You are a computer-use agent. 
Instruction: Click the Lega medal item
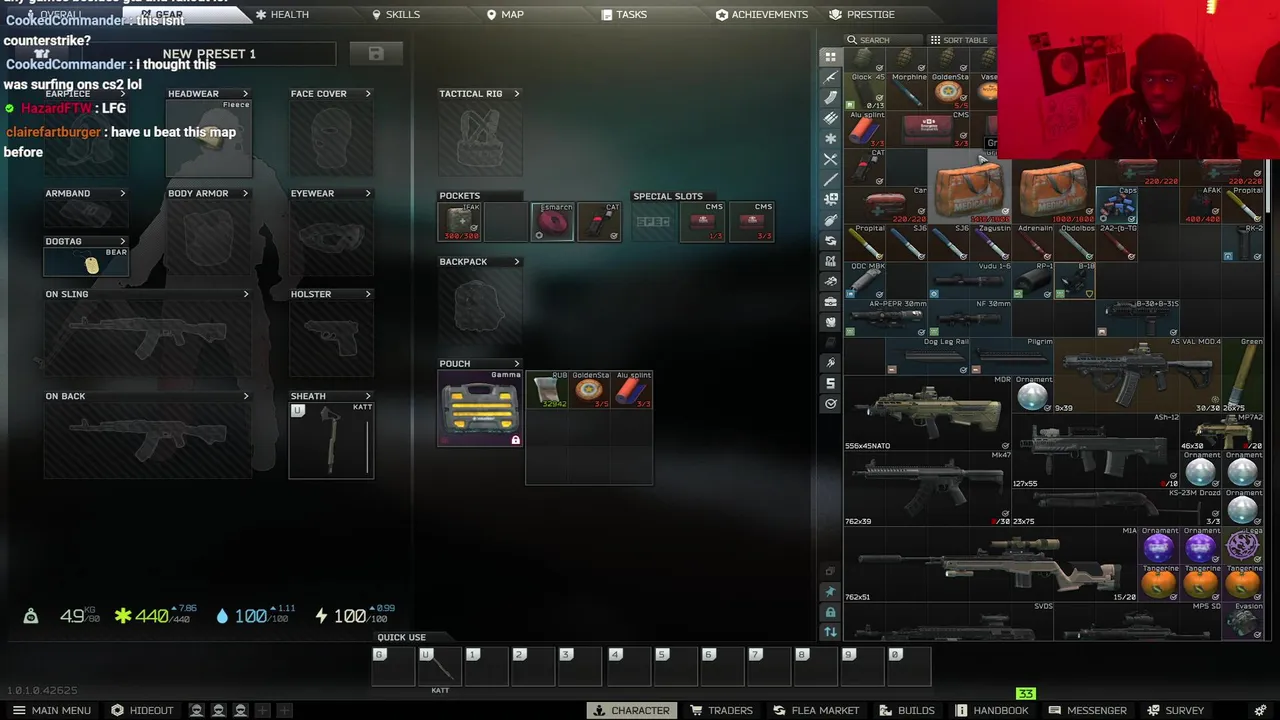point(1243,545)
